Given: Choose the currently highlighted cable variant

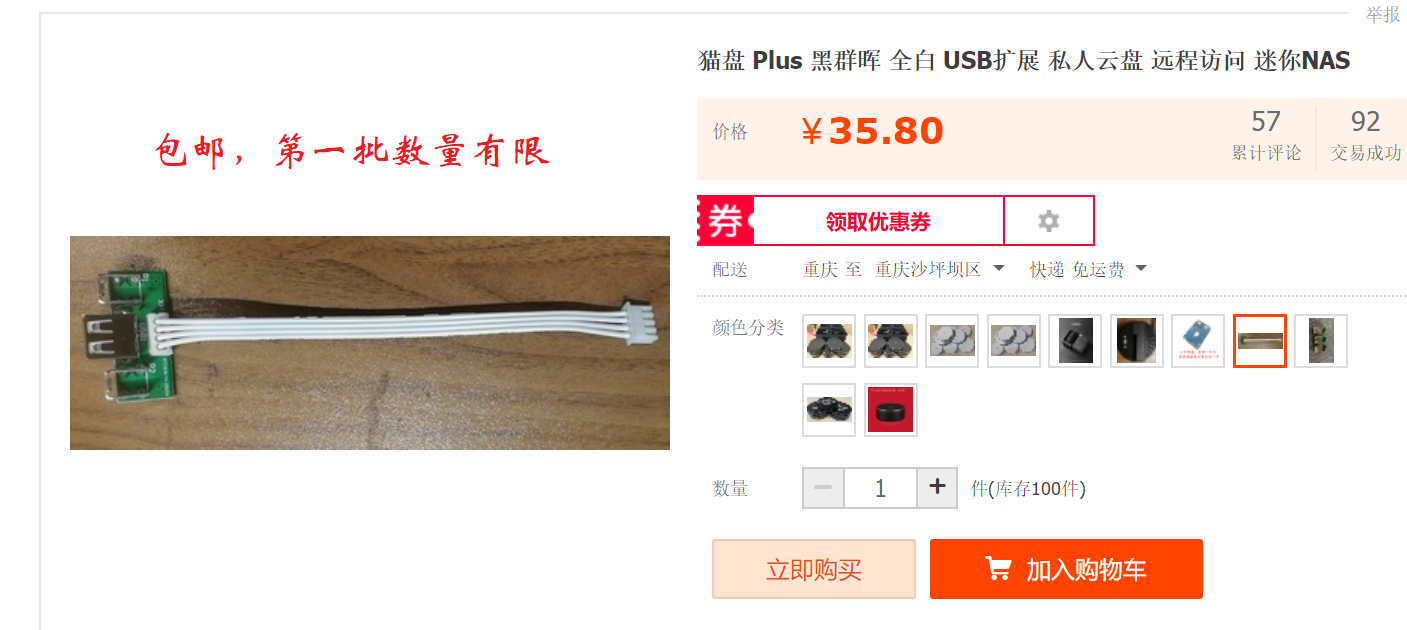Looking at the screenshot, I should tap(1260, 341).
